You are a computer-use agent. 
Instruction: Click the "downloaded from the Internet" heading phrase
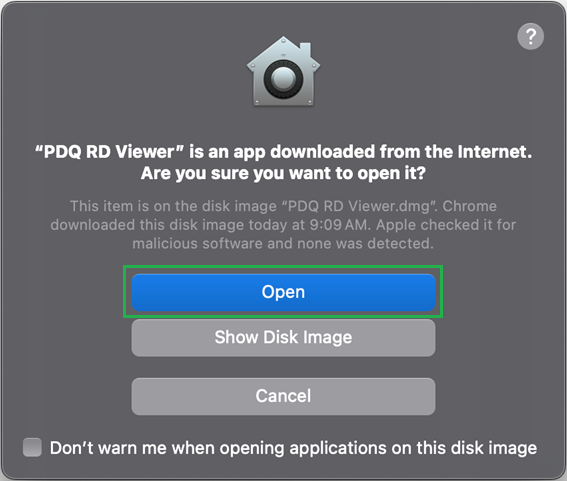coord(401,152)
